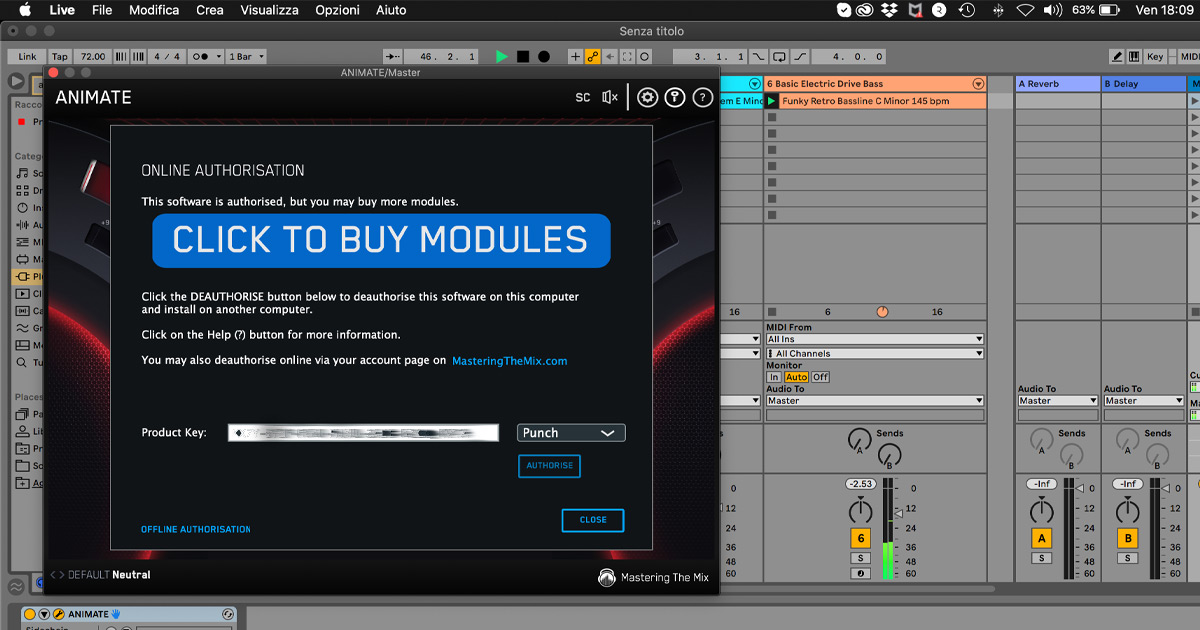Toggle track 6 activator button
Screen dimensions: 1200x630
pos(860,538)
